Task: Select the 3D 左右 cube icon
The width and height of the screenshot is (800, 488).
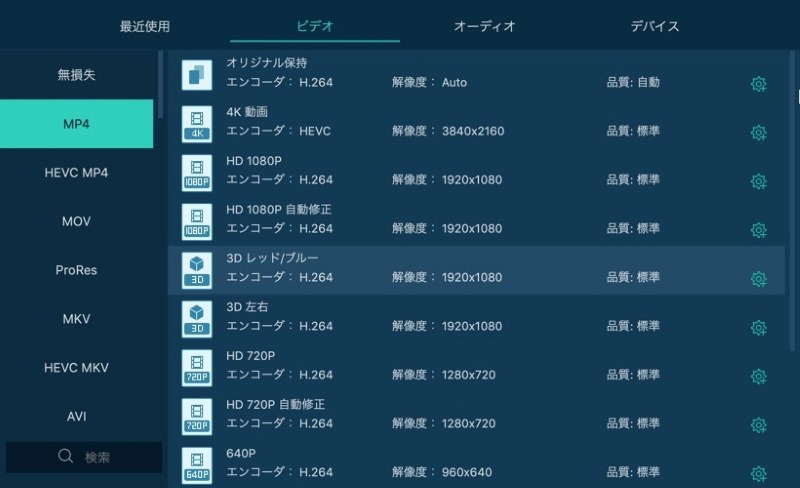Action: (x=197, y=319)
